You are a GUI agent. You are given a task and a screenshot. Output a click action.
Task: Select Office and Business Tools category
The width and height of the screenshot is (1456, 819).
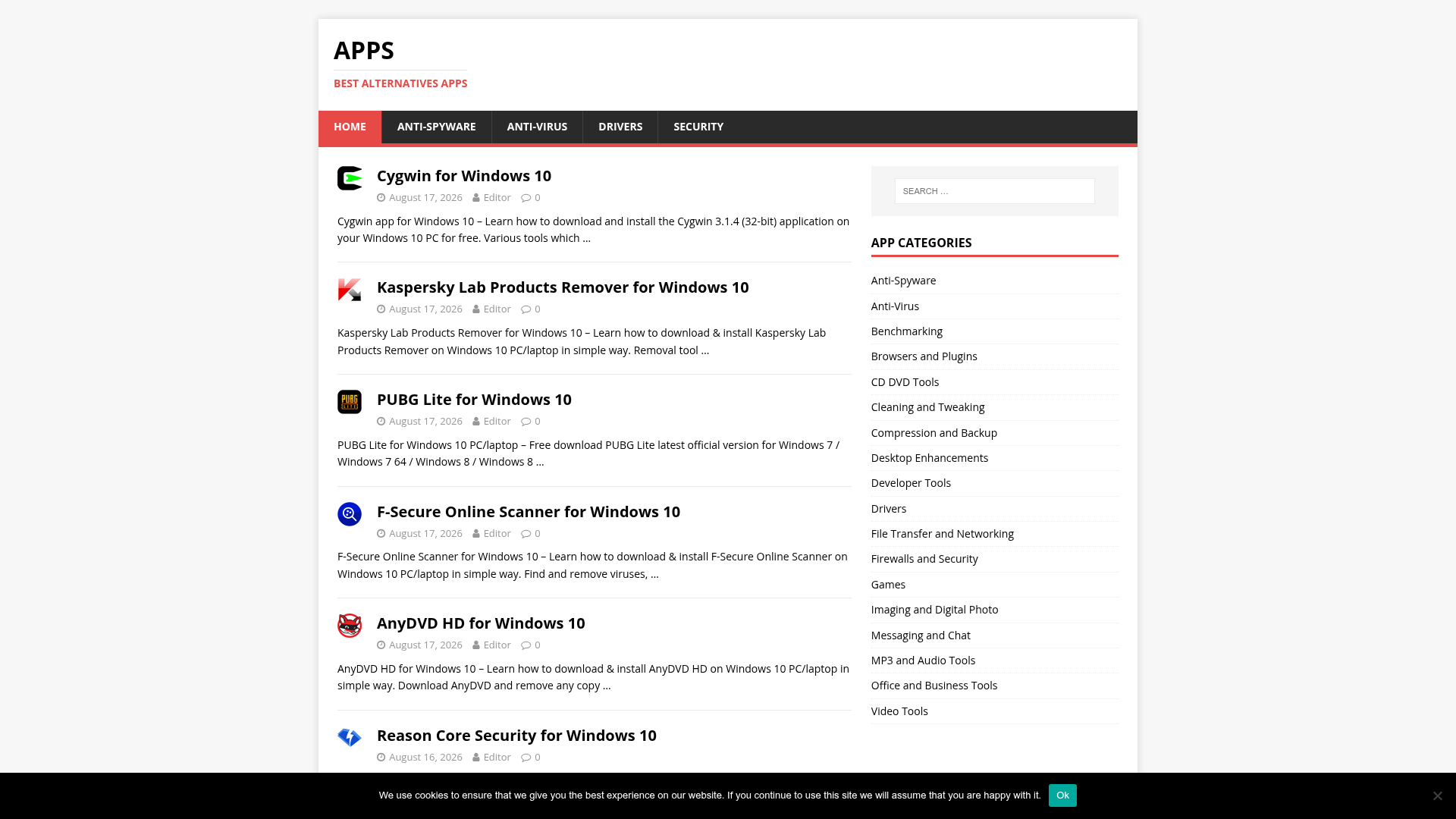(934, 686)
